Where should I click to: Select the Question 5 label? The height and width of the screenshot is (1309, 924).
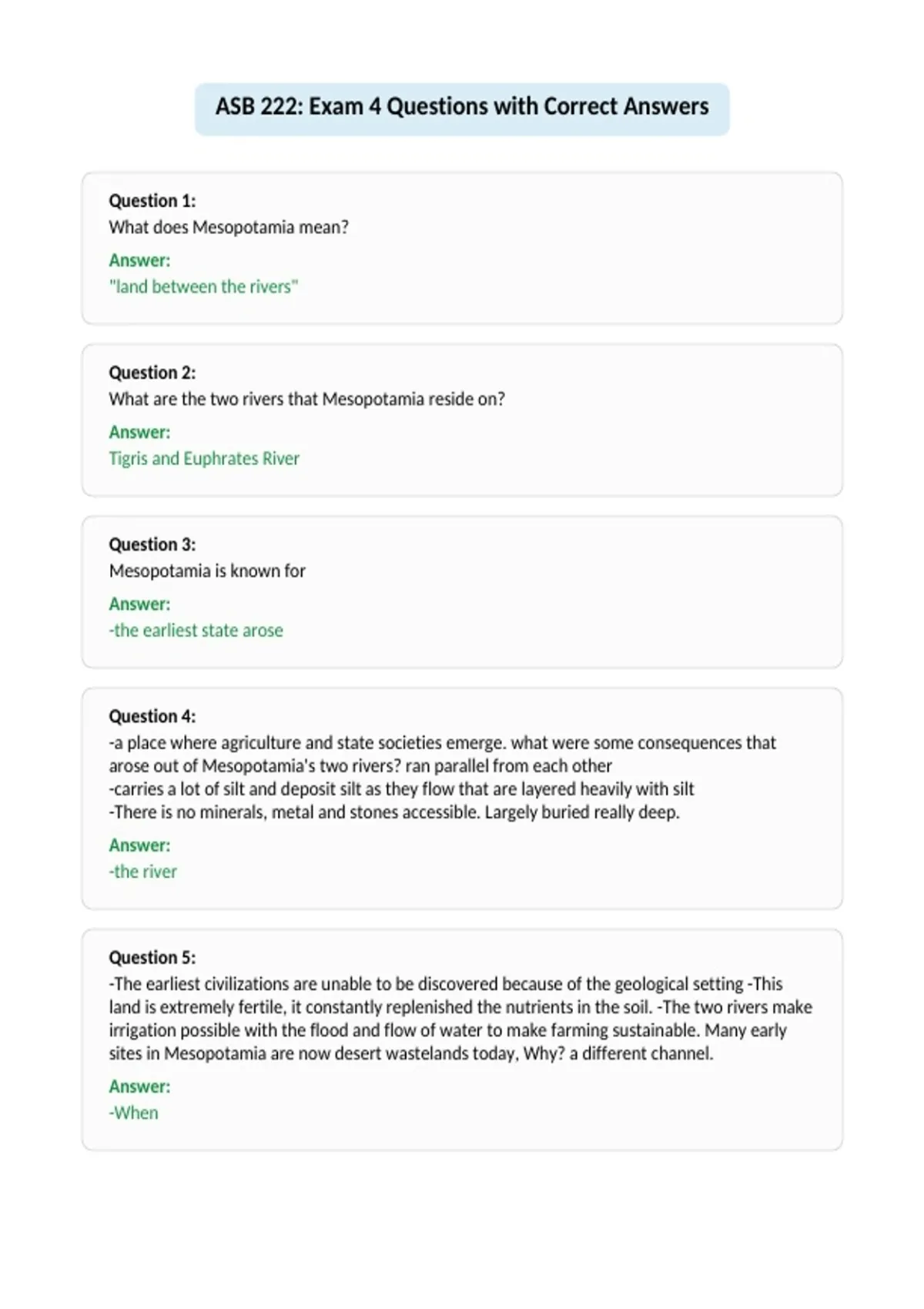click(x=152, y=957)
